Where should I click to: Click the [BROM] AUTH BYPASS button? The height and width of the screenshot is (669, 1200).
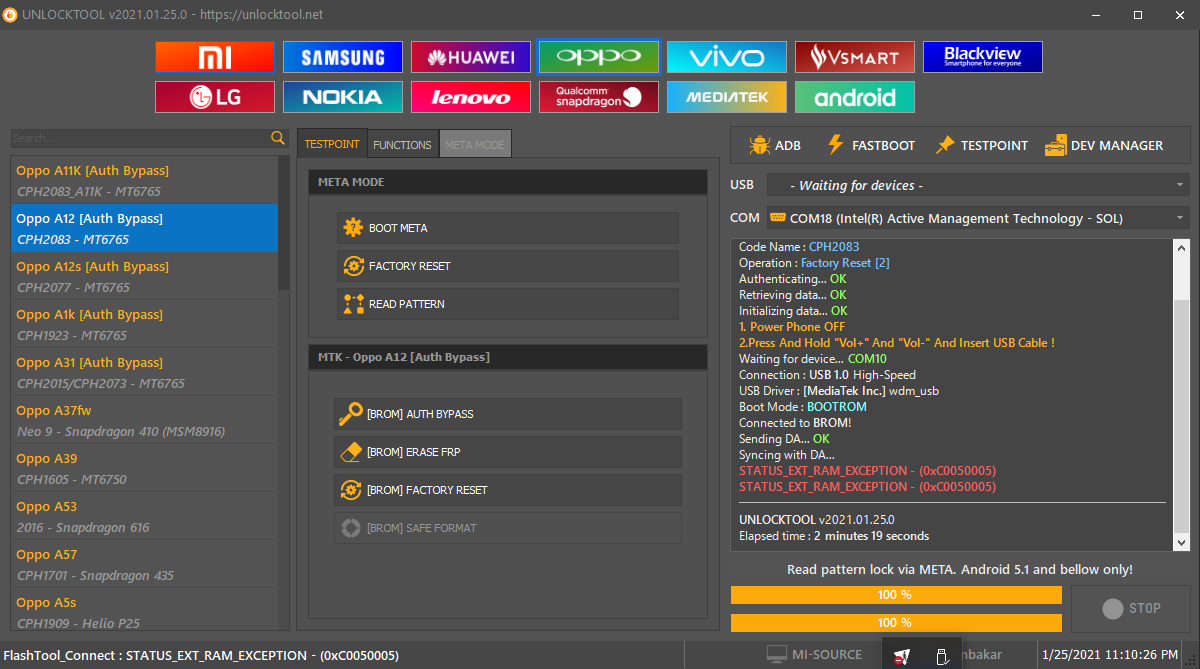click(x=508, y=414)
